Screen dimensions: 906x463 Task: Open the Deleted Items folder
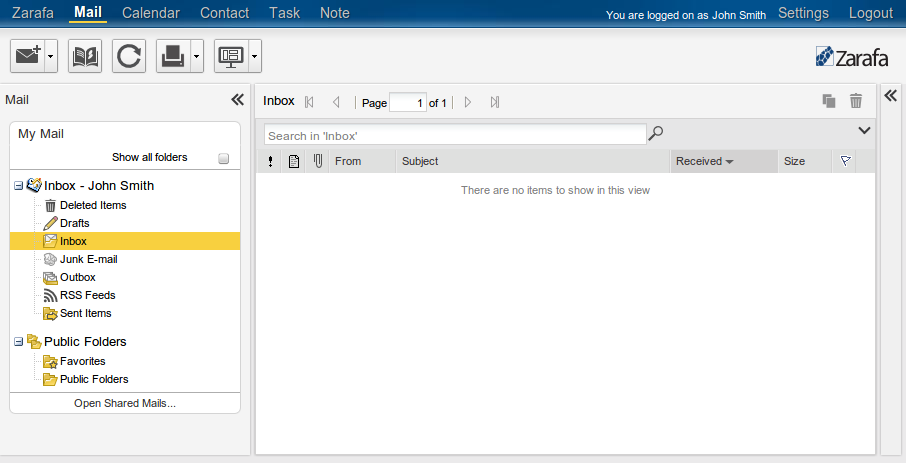93,205
